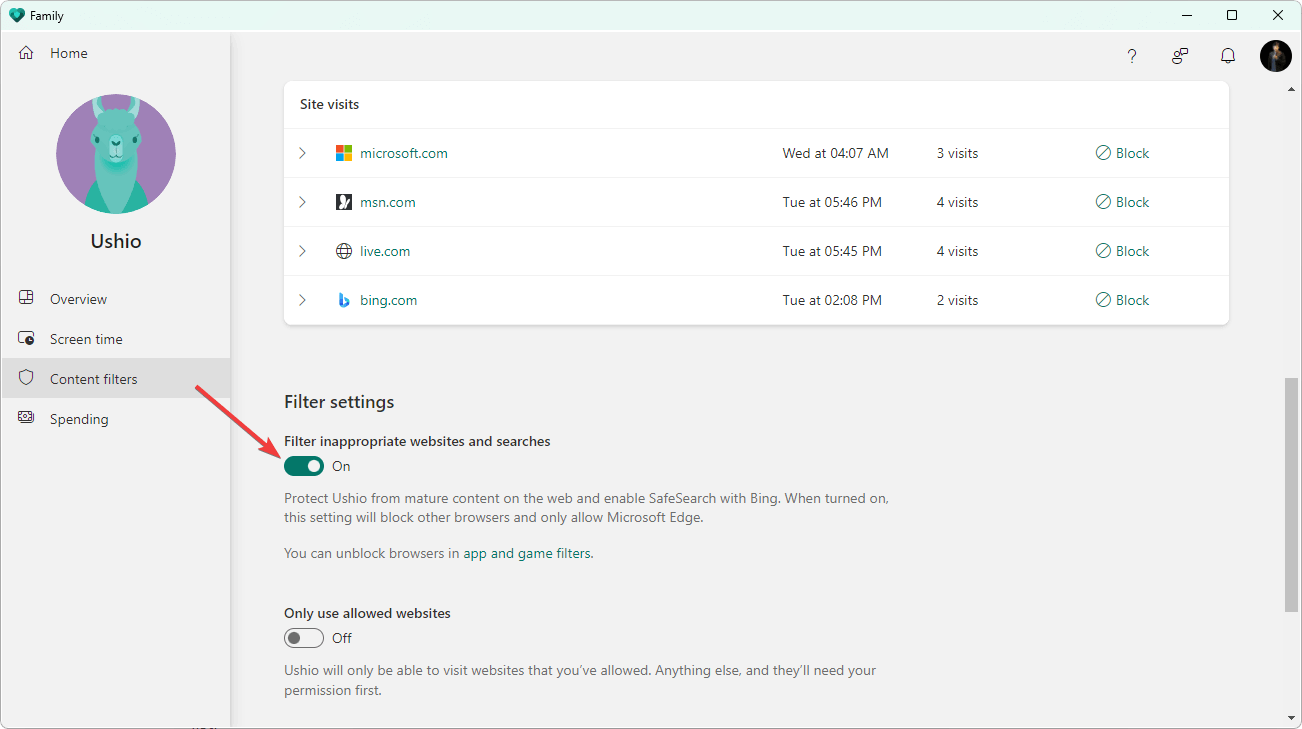Click the Spending wallet icon

click(26, 418)
